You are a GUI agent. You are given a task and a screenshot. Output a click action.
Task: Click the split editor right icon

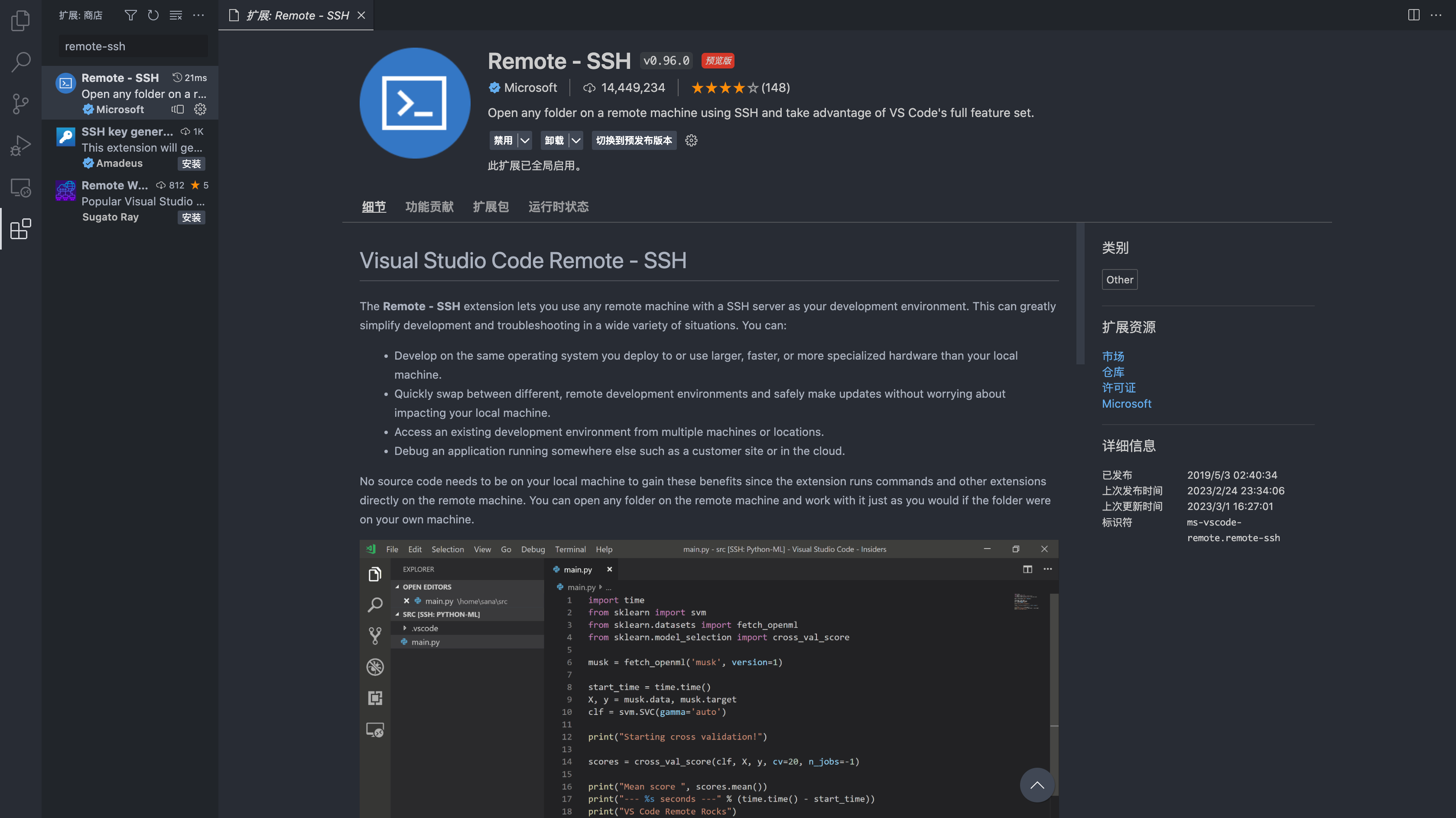pyautogui.click(x=1413, y=15)
